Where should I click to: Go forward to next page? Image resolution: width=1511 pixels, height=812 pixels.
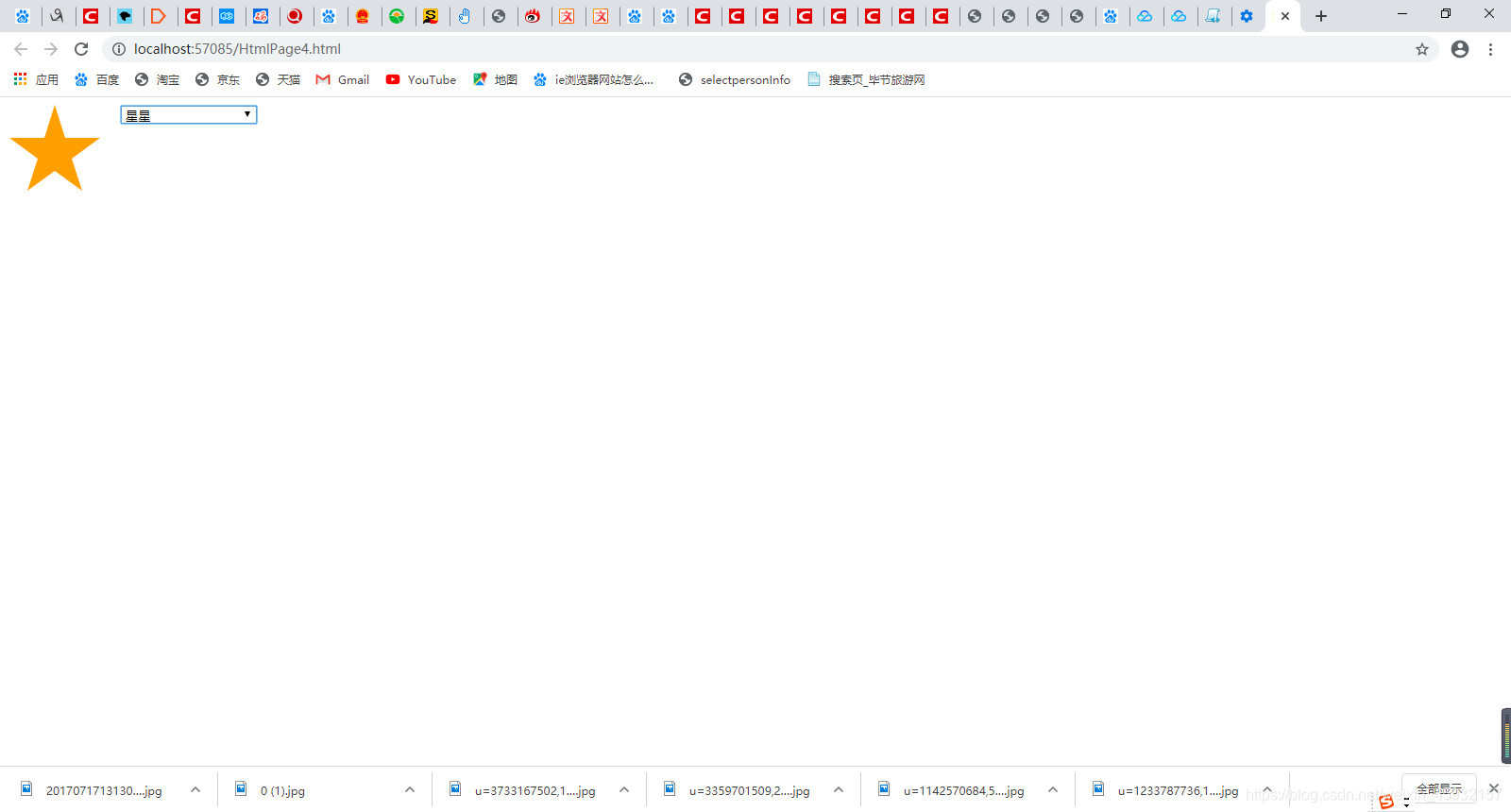(x=51, y=49)
